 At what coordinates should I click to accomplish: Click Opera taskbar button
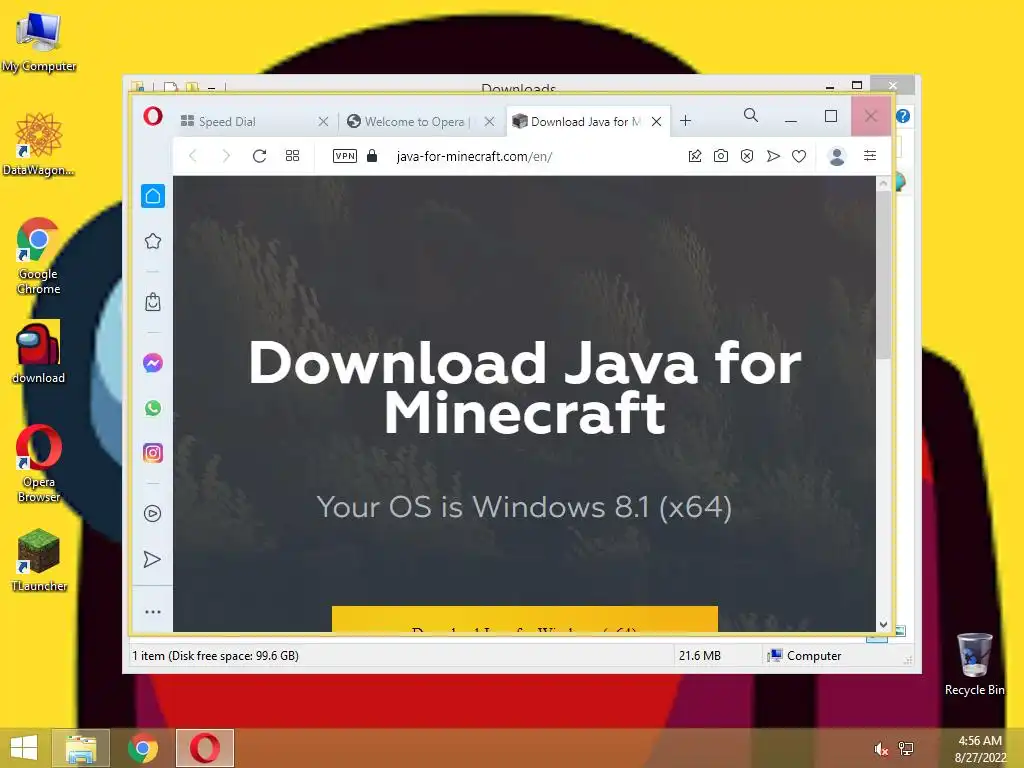[204, 748]
